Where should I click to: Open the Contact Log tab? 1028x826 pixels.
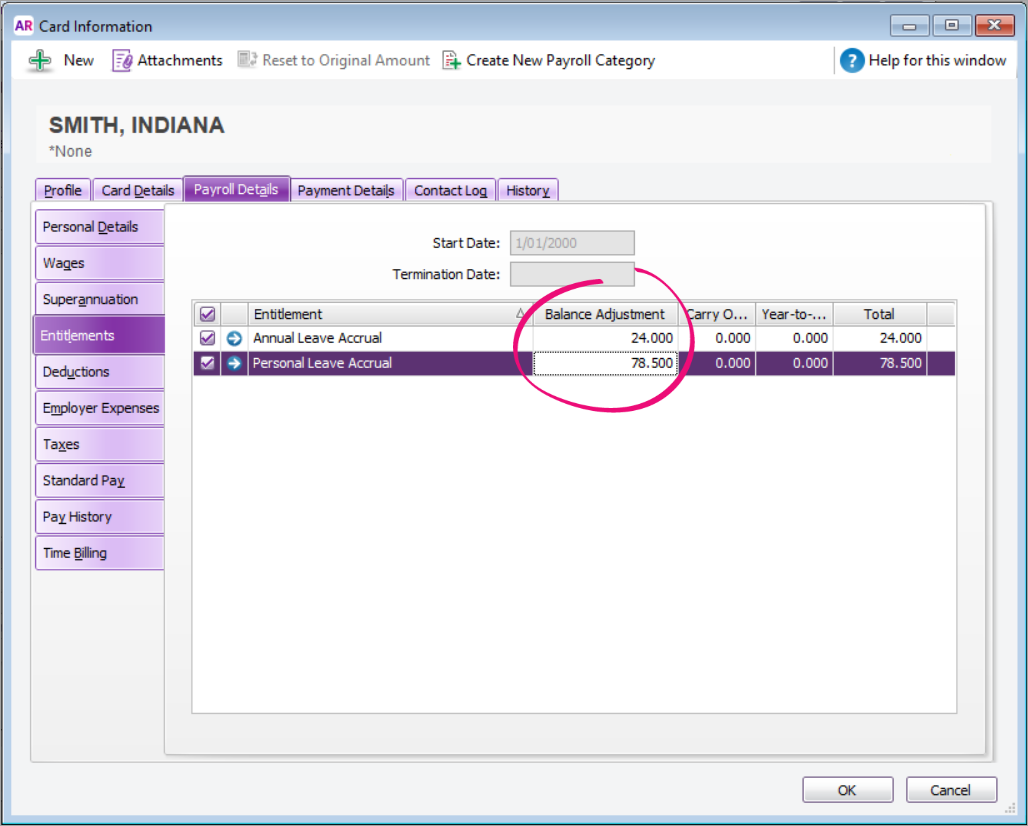450,190
